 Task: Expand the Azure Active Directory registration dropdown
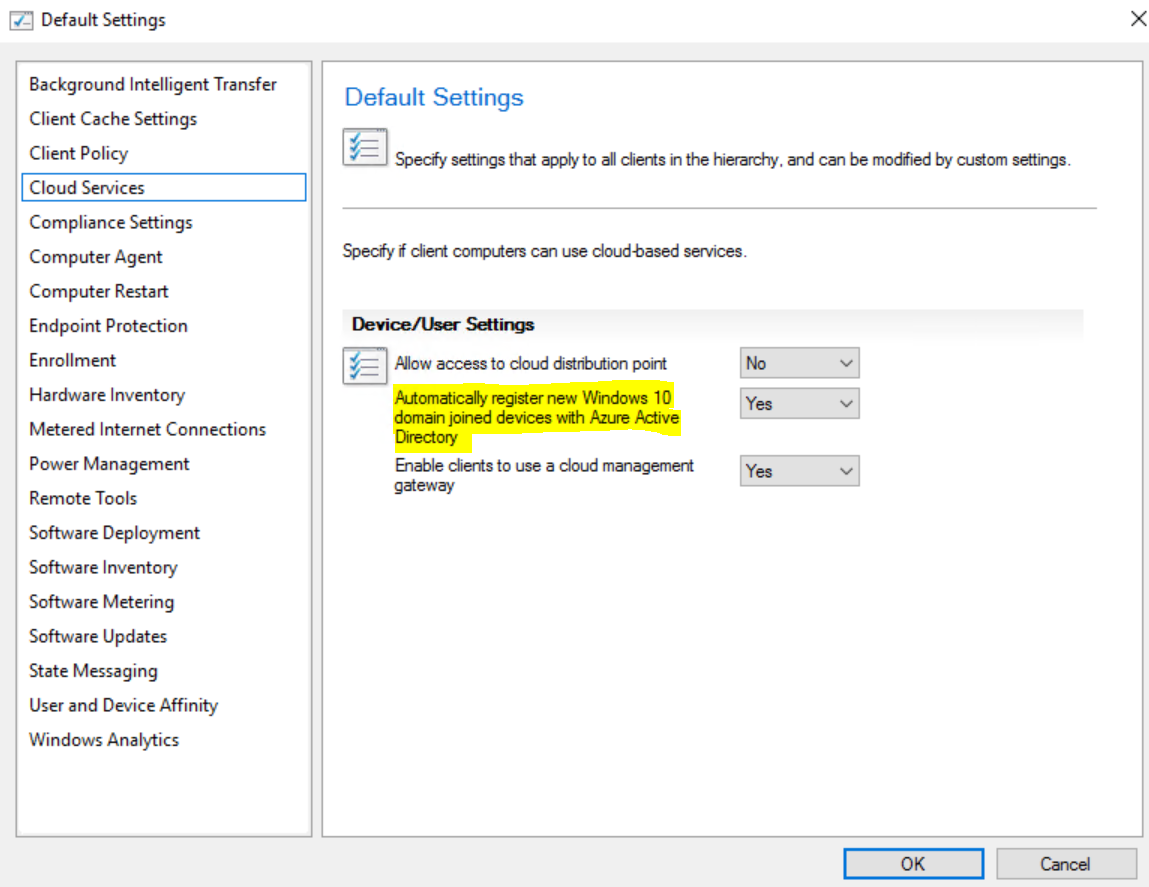pos(799,403)
